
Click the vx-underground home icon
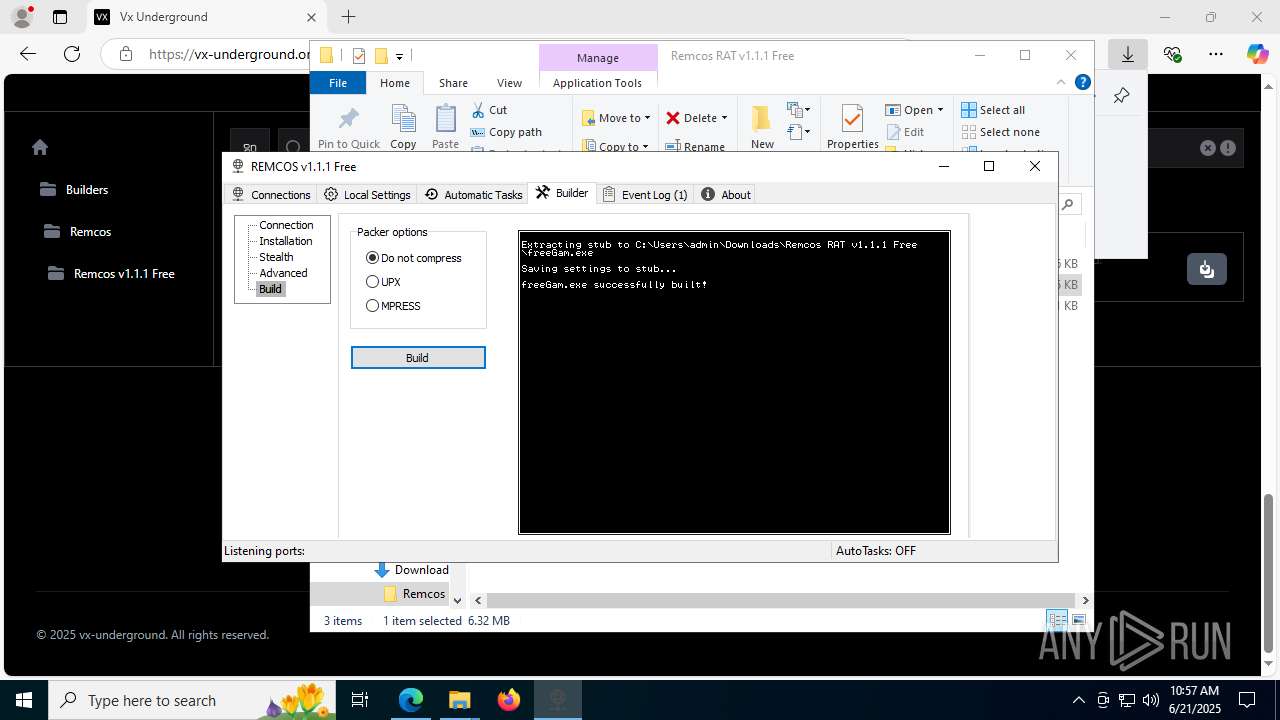click(40, 147)
